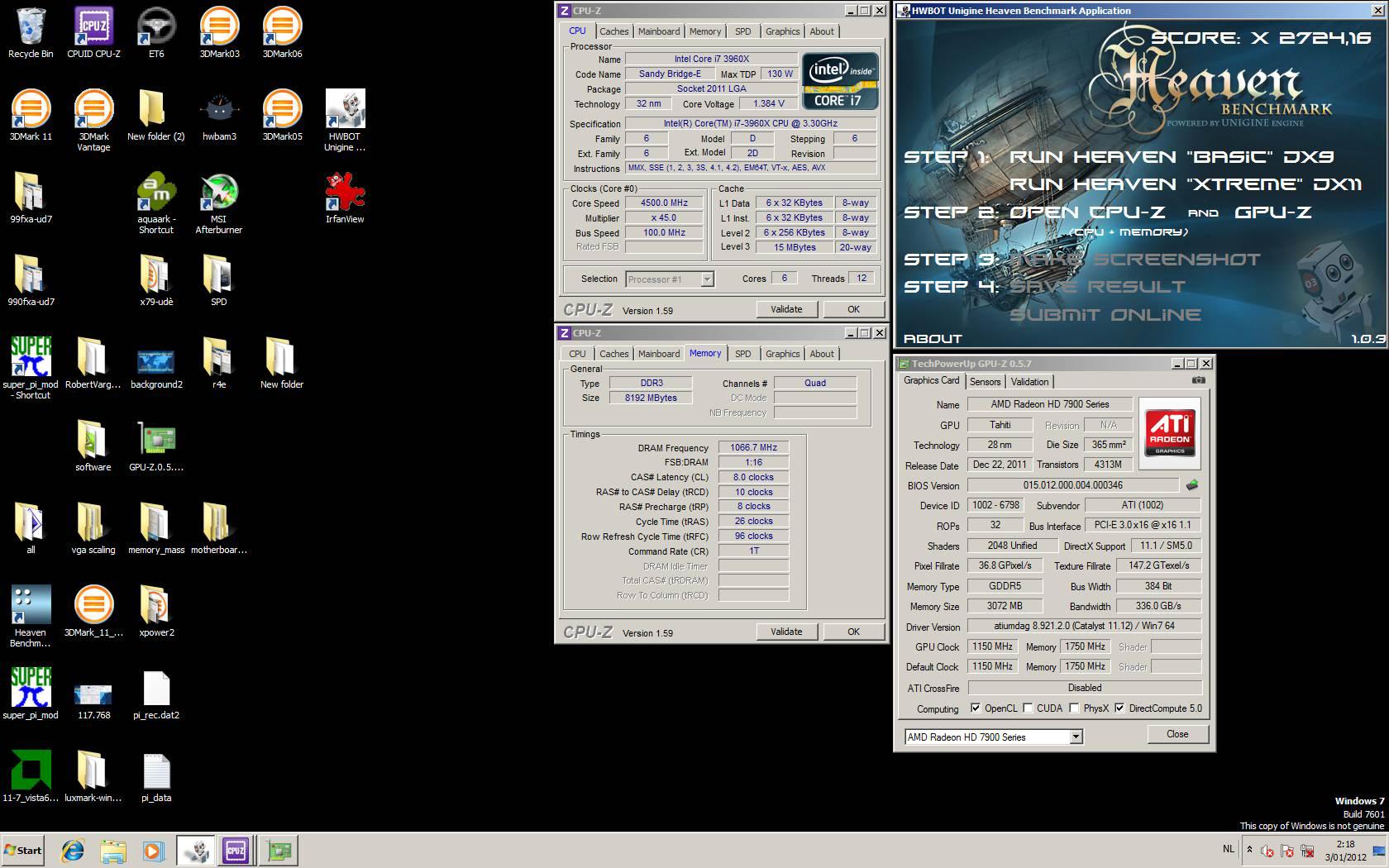Launch MSI Afterburner desktop shortcut
The height and width of the screenshot is (868, 1389).
[219, 203]
